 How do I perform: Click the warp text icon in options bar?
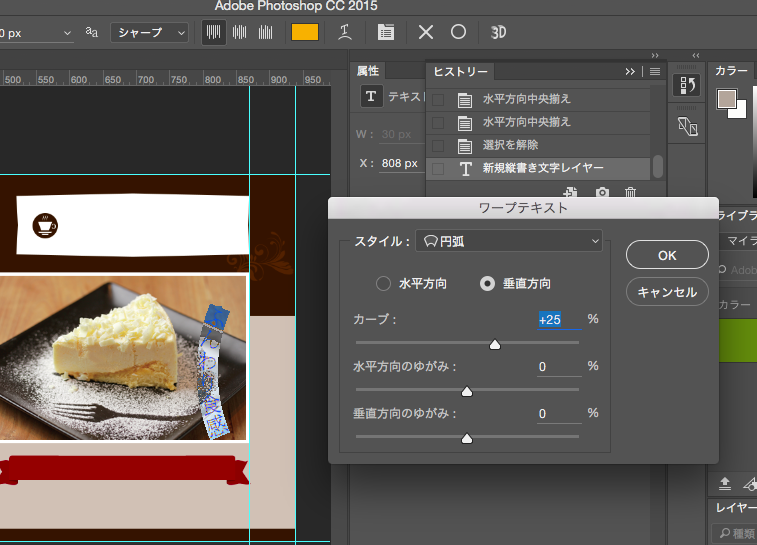coord(345,32)
